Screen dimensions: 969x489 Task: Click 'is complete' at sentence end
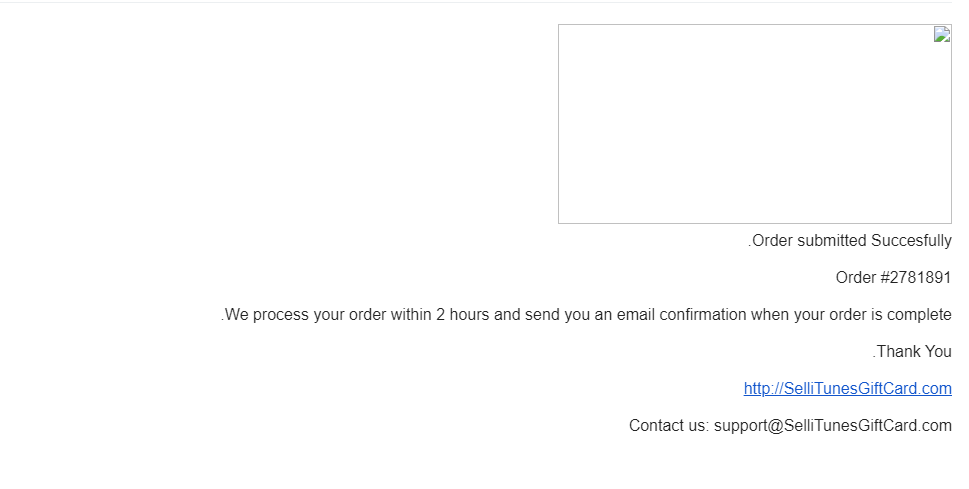pos(911,315)
